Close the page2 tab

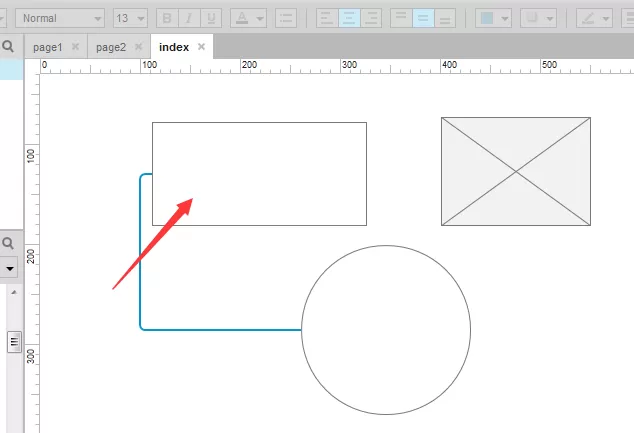click(x=138, y=47)
